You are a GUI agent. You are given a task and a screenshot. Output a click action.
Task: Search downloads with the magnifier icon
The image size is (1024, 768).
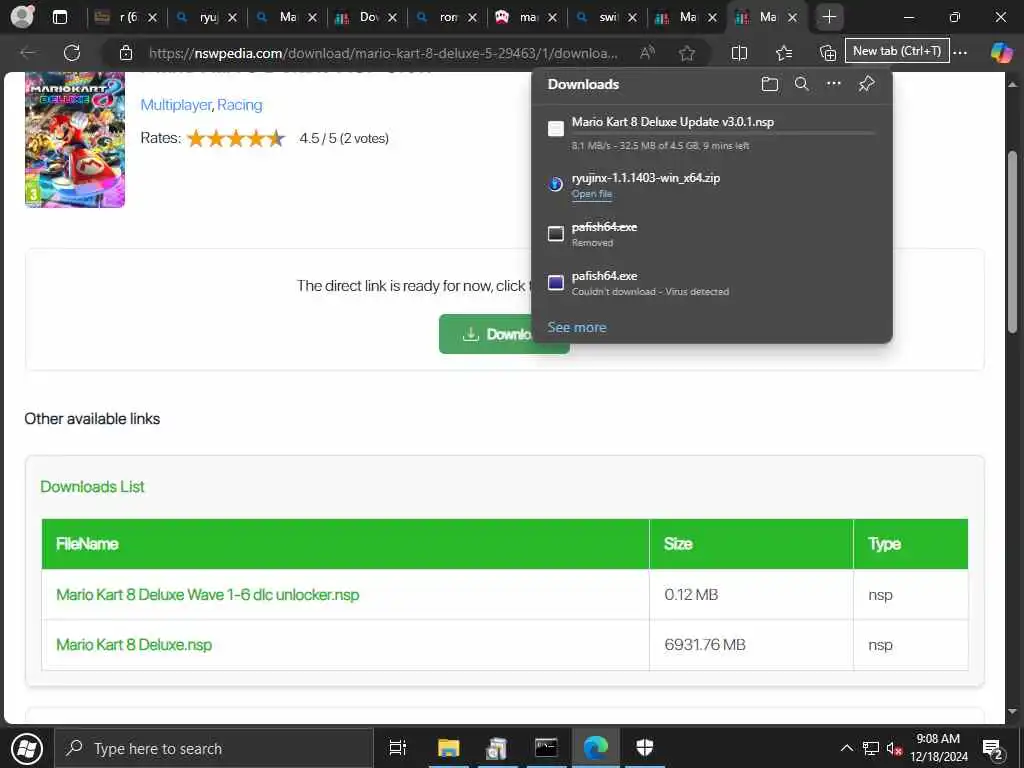pyautogui.click(x=801, y=84)
